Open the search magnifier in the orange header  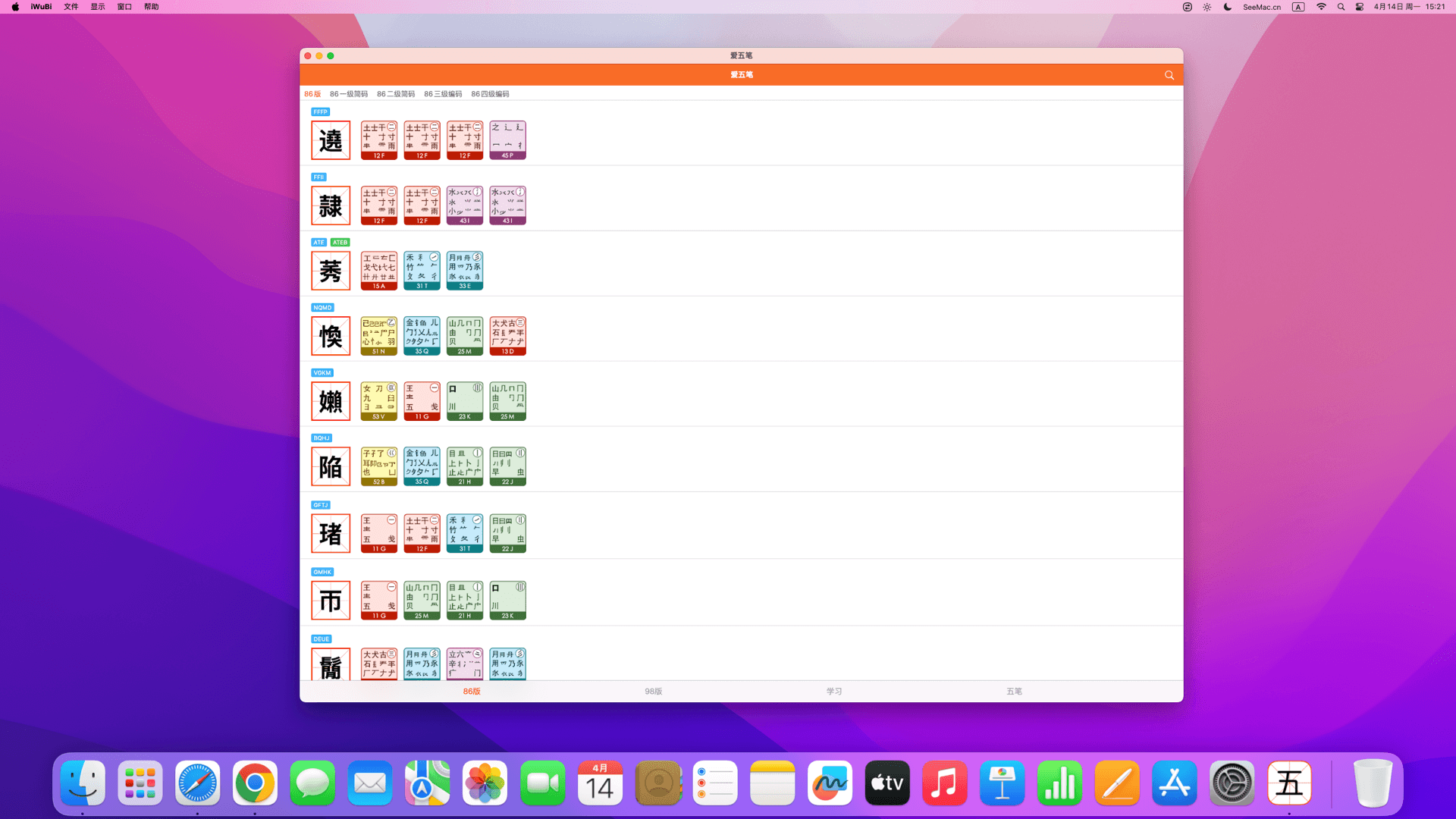point(1169,75)
